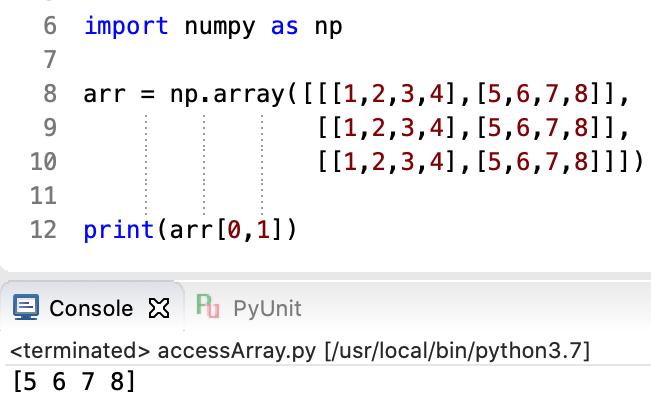
Task: Place cursor on empty line 7
Action: click(300, 61)
